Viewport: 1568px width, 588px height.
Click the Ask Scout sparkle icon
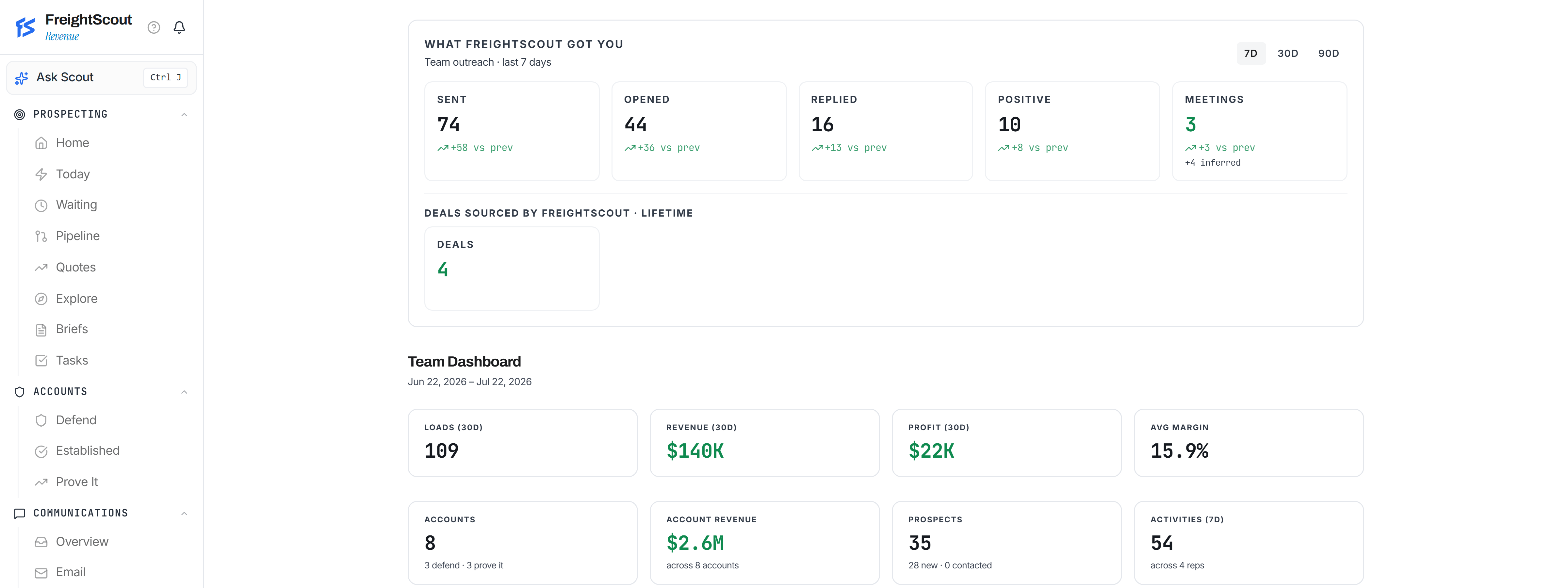coord(21,78)
